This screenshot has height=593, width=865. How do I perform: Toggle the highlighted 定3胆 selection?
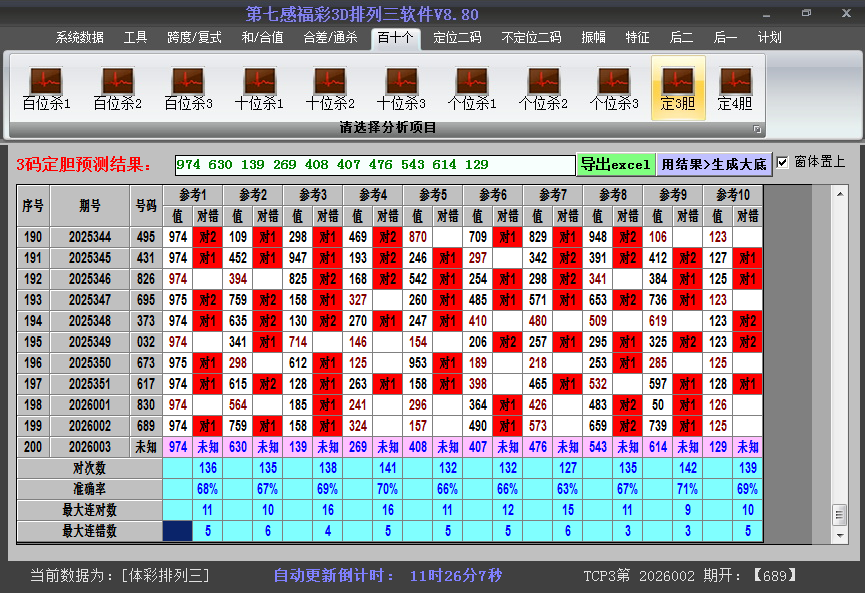(x=678, y=85)
